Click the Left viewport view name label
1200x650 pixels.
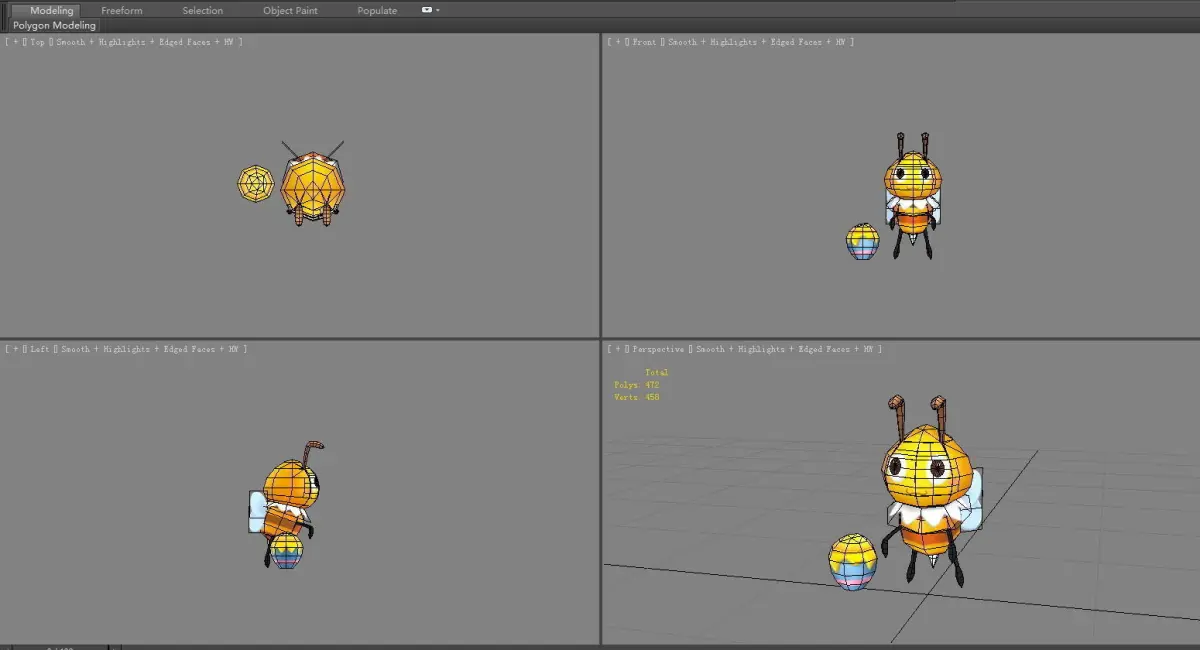pyautogui.click(x=40, y=349)
